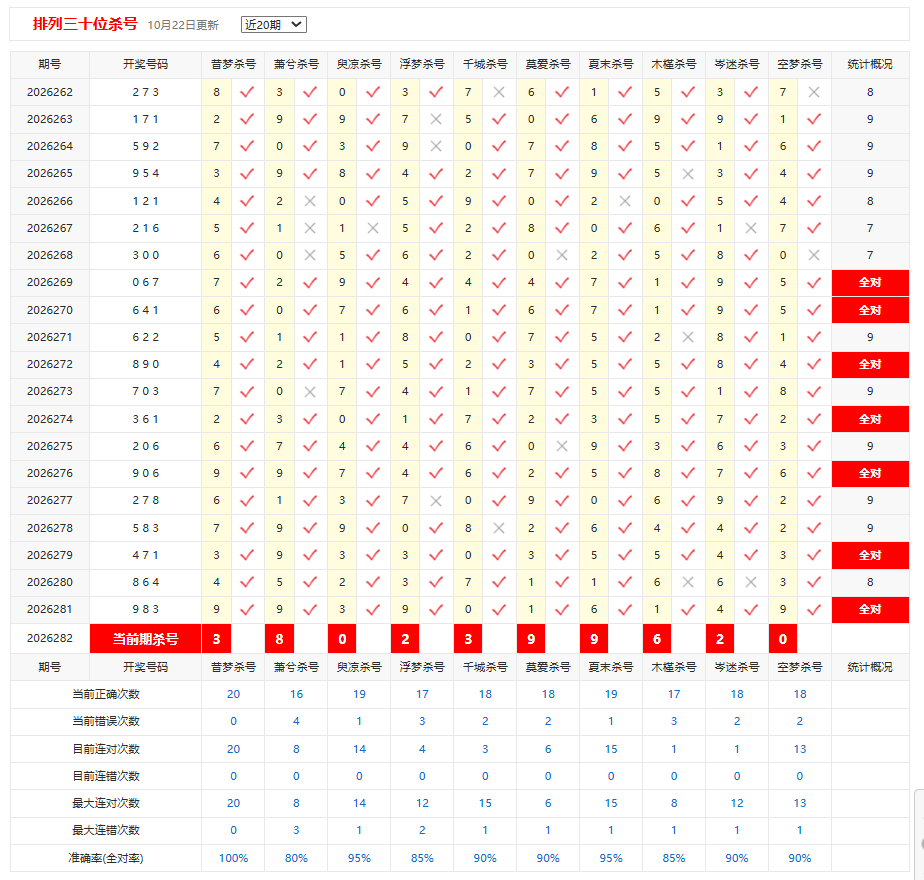Click the 期号 header in the top header row
Screen dimensions: 924x880
50,64
